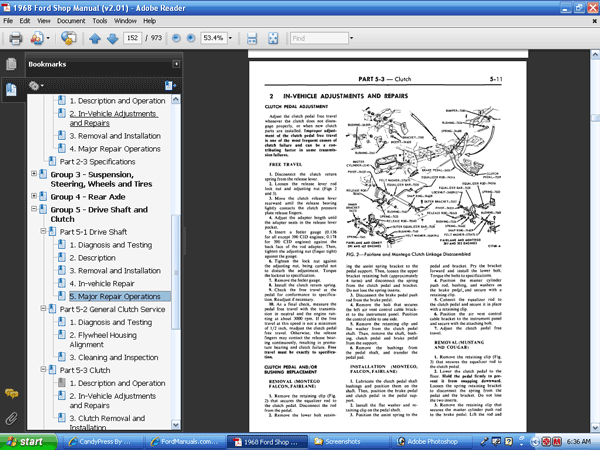Open the Window menu
This screenshot has width=600, height=450.
click(x=125, y=21)
